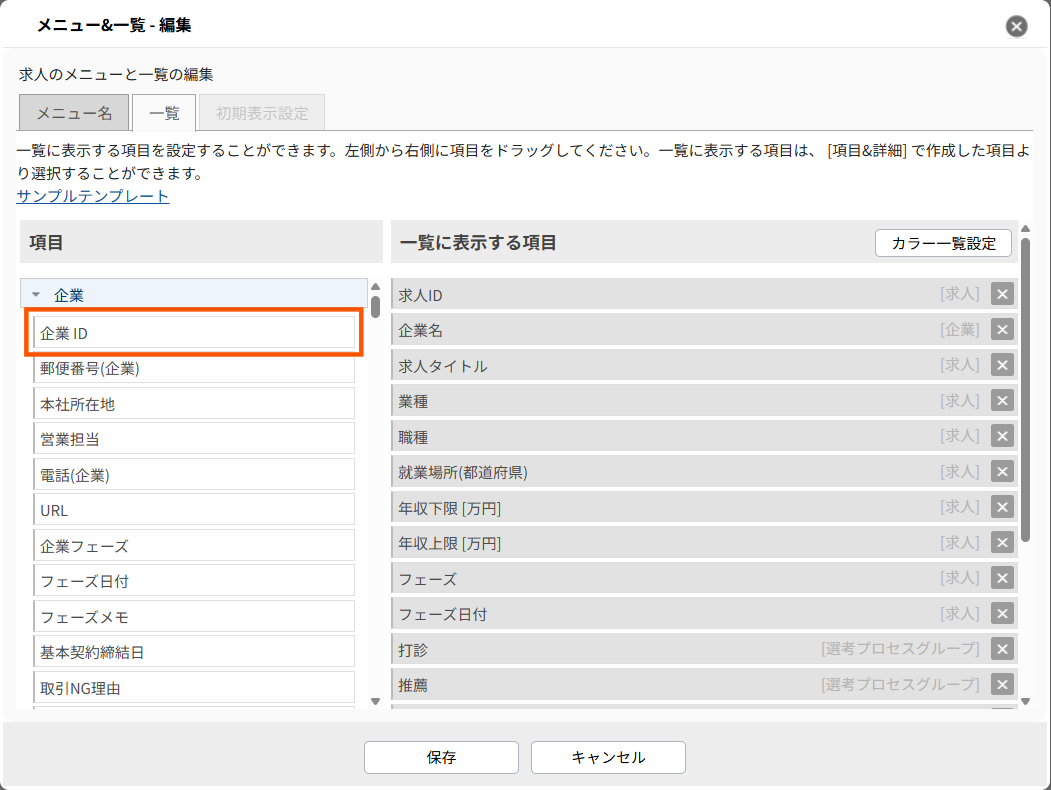Viewport: 1051px width, 790px height.
Task: Click the left item list scroll-up arrow
Action: tap(375, 287)
